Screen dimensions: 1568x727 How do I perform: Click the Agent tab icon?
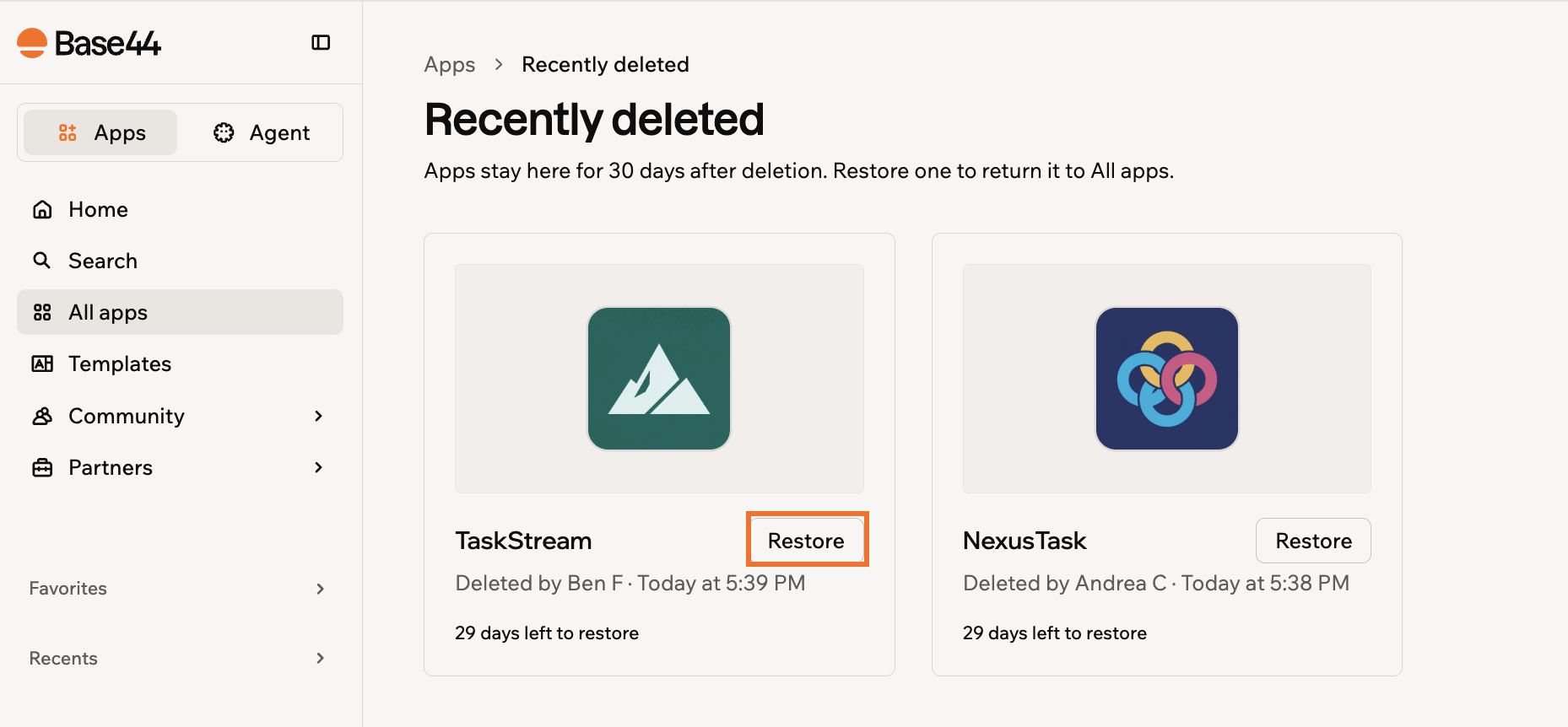(x=224, y=132)
